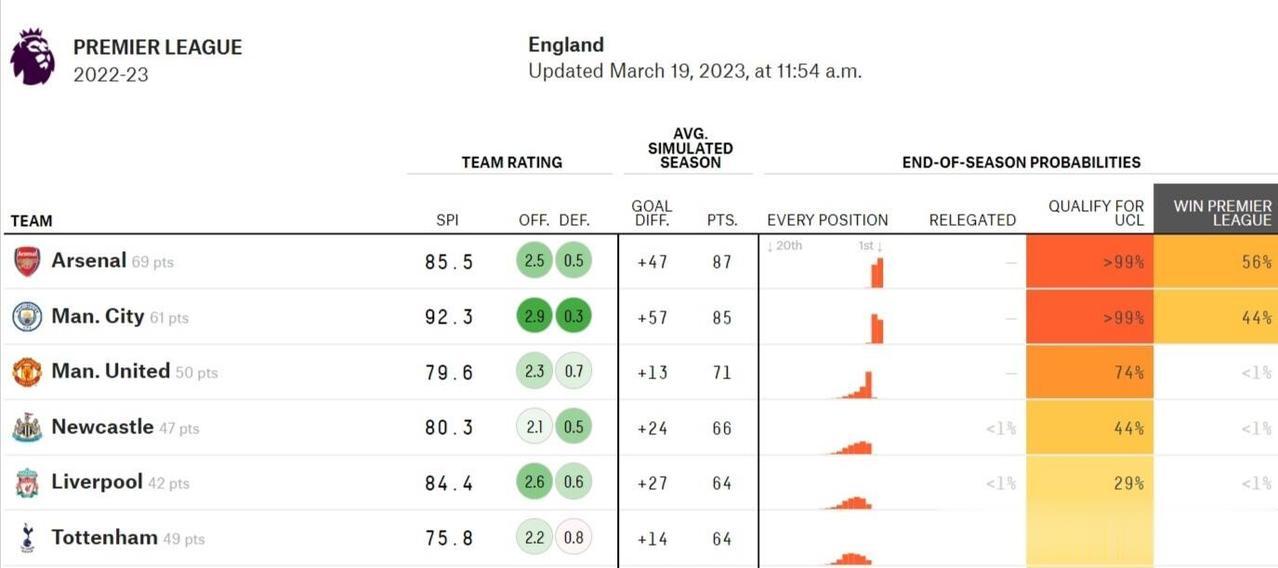Viewport: 1278px width, 568px height.
Task: Click Man. City's 2.9 offensive rating bubble
Action: click(x=535, y=317)
